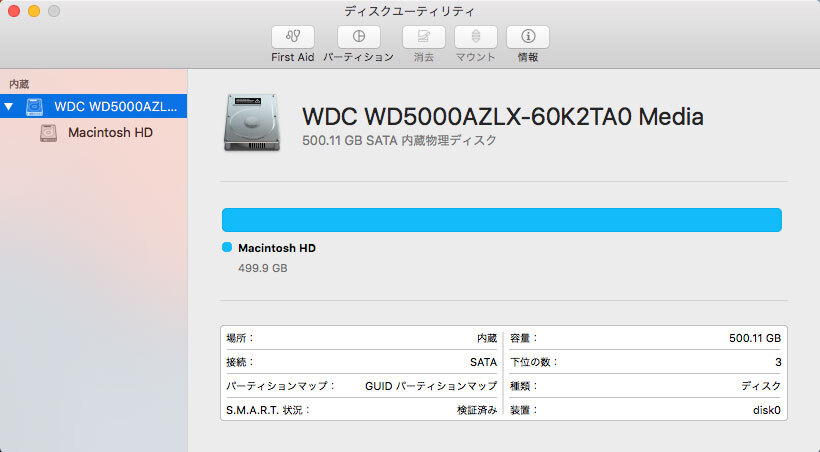Click the 場所 row value 内蔵
This screenshot has width=820, height=452.
[x=487, y=338]
